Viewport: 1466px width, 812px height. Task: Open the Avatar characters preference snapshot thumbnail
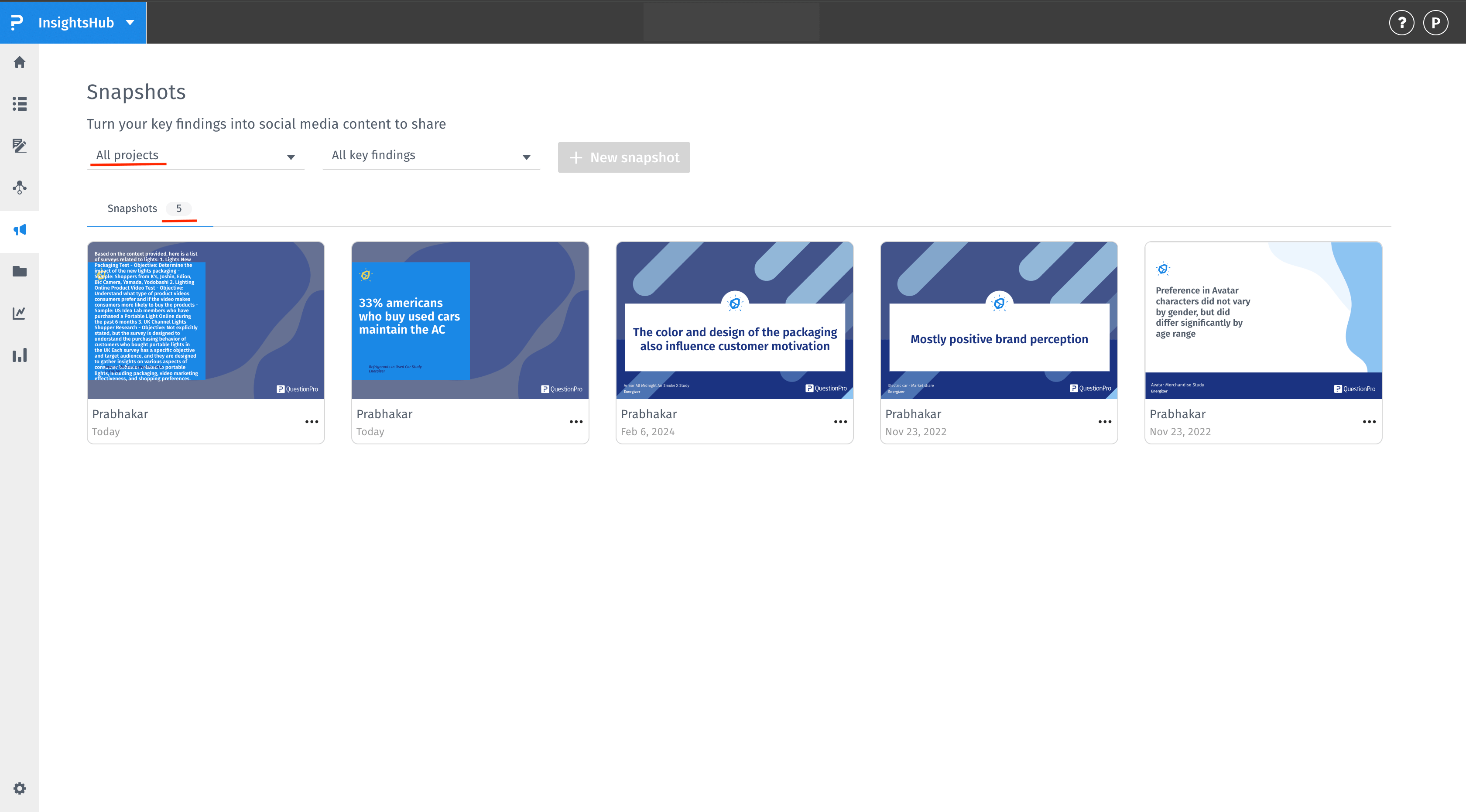point(1263,320)
